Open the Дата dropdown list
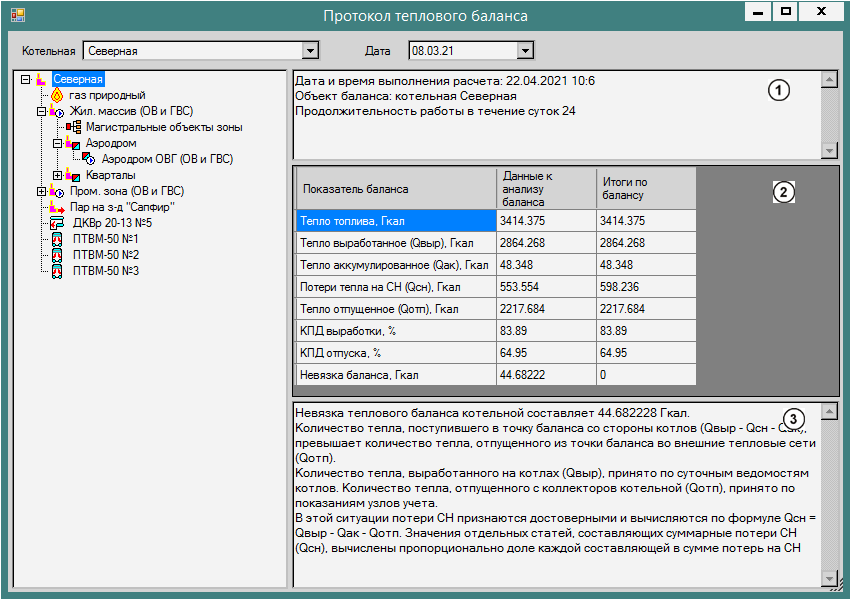Screen dimensions: 851x600 pos(525,50)
